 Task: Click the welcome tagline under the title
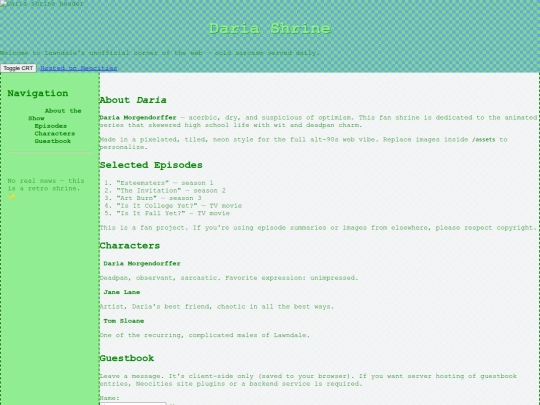pyautogui.click(x=159, y=53)
